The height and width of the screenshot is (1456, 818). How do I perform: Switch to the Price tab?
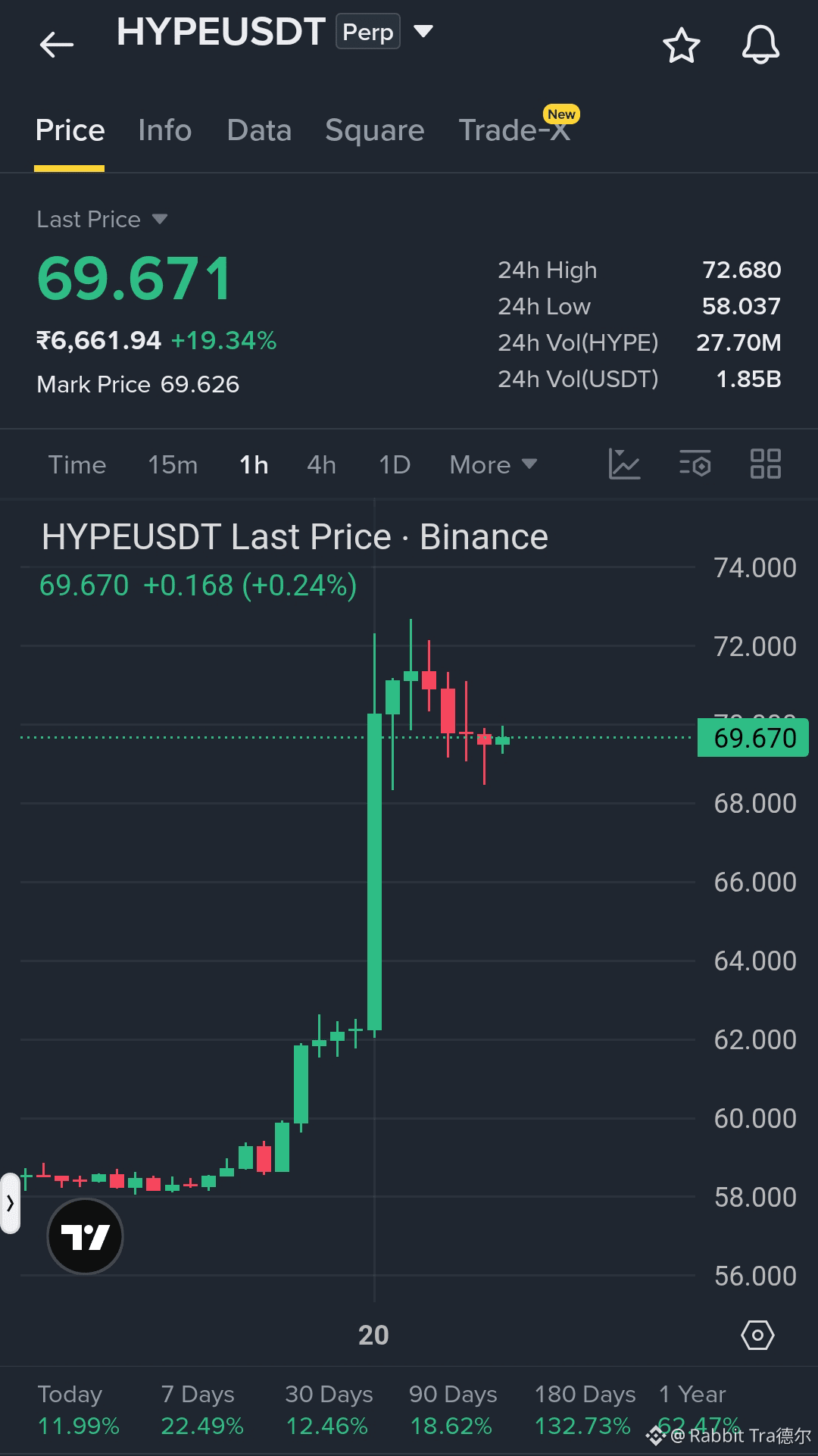(x=70, y=130)
